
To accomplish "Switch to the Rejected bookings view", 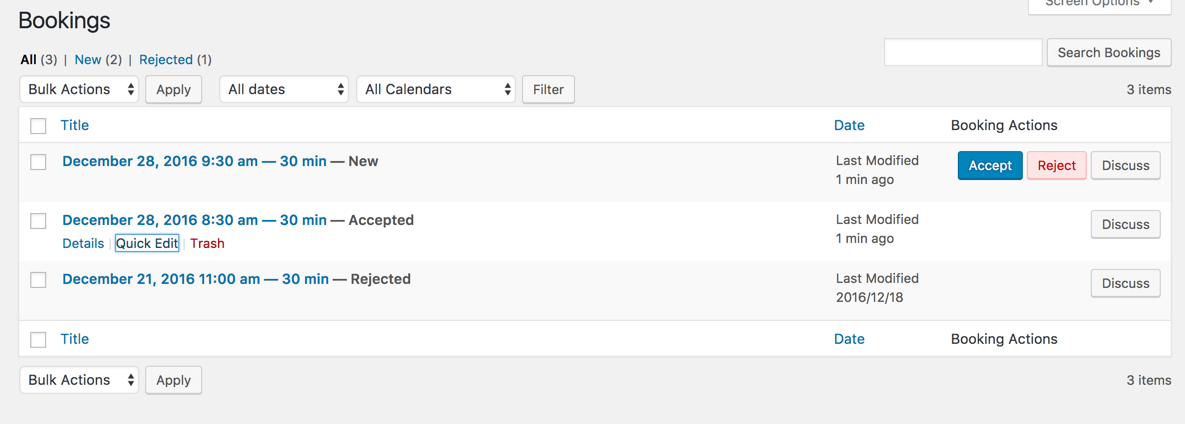I will (x=166, y=60).
